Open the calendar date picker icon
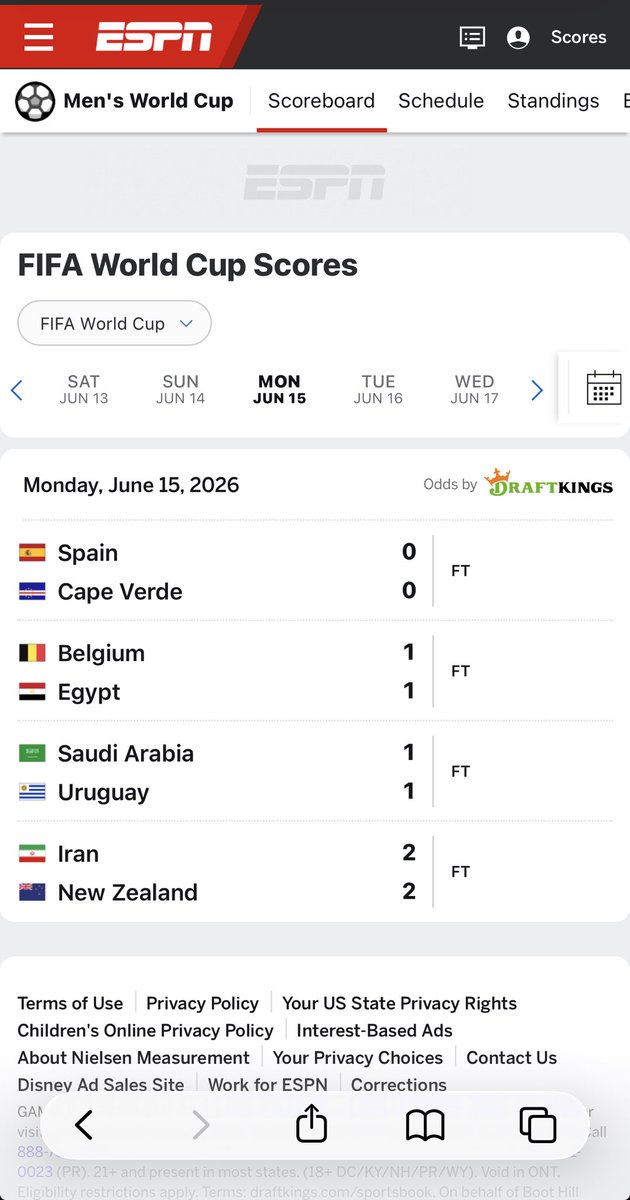This screenshot has height=1200, width=630. coord(604,388)
